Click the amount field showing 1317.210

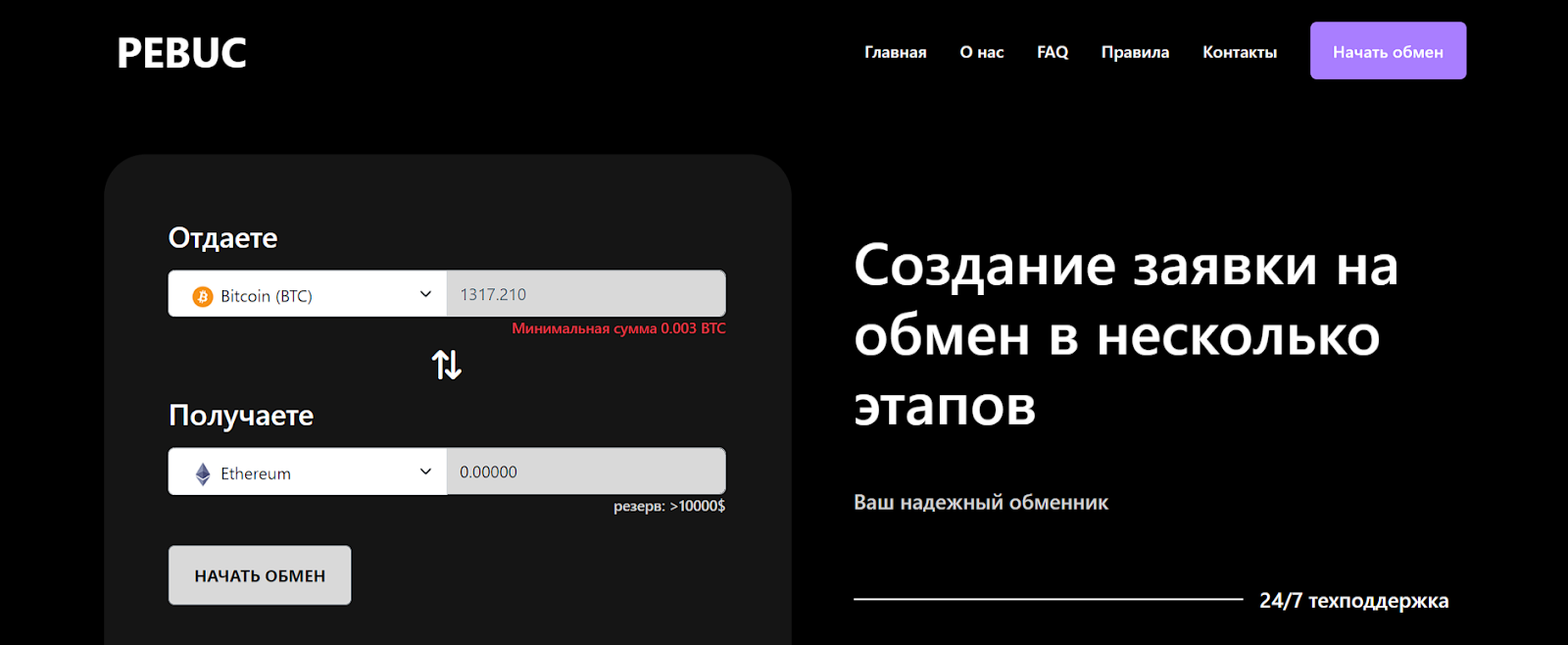[x=586, y=294]
